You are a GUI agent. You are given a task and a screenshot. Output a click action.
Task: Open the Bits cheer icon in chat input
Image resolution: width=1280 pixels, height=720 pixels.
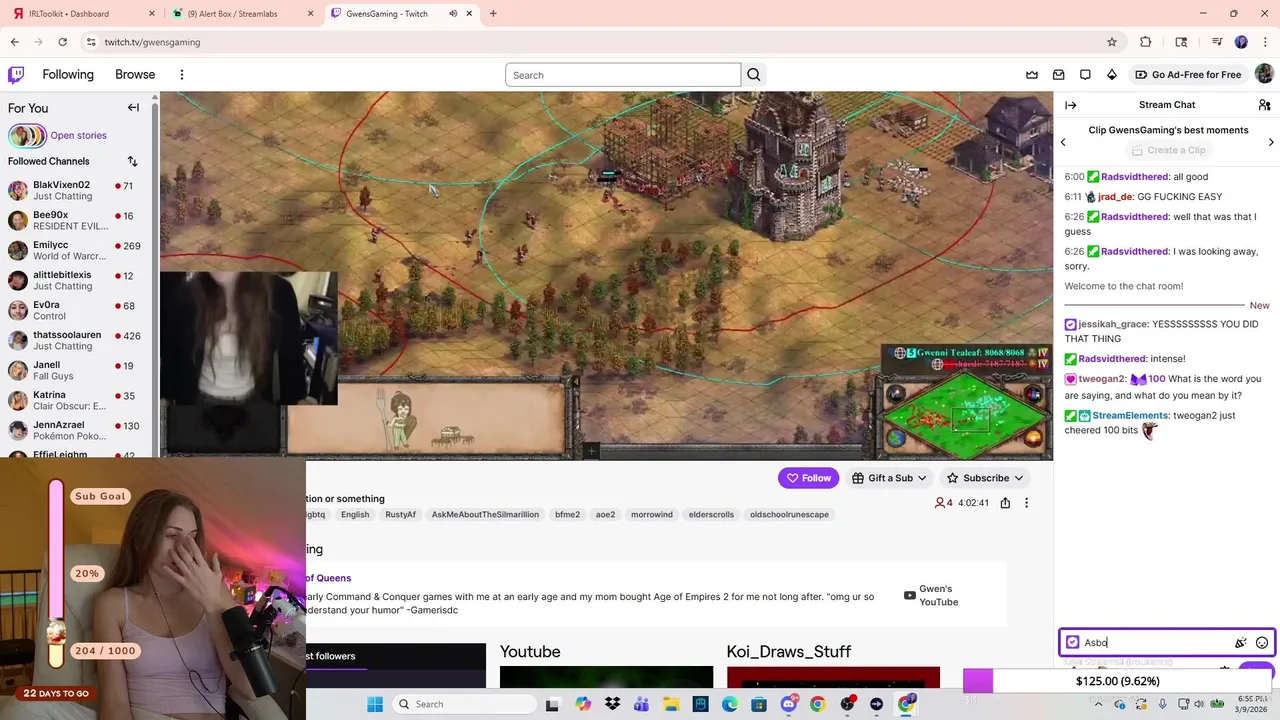[x=1240, y=643]
